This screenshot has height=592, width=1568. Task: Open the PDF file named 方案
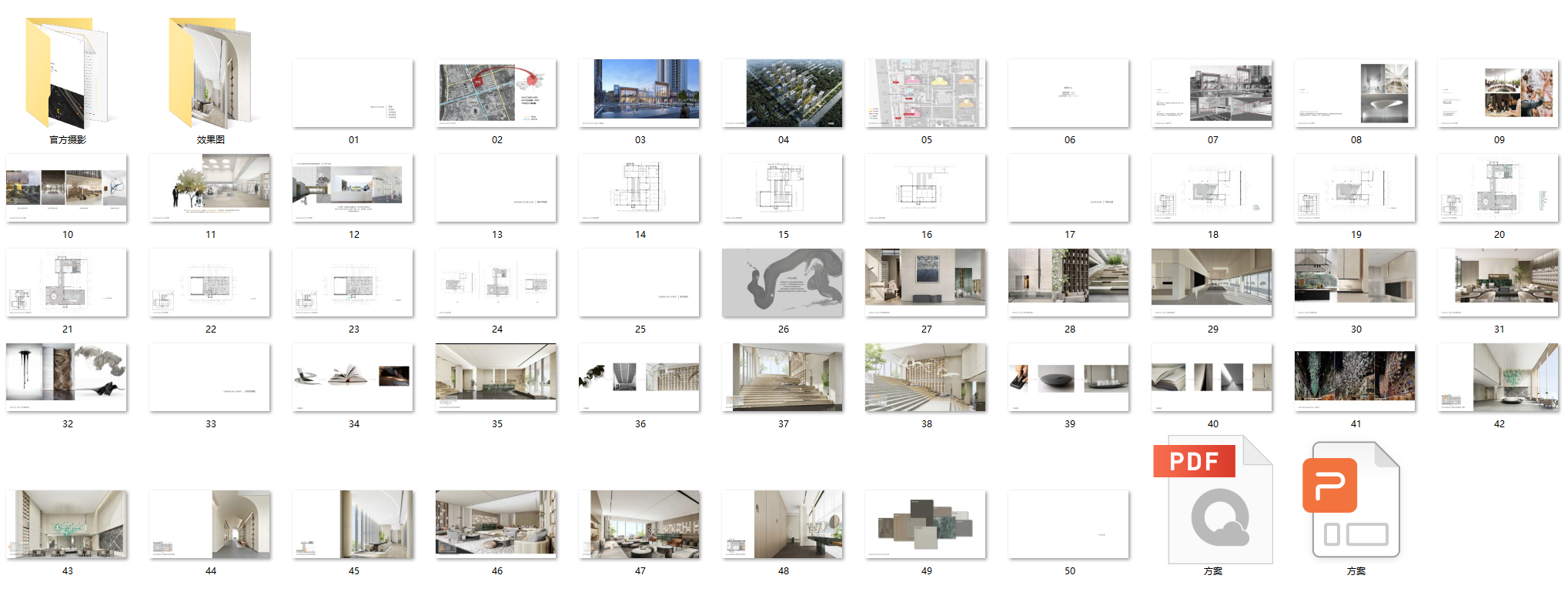(x=1212, y=501)
